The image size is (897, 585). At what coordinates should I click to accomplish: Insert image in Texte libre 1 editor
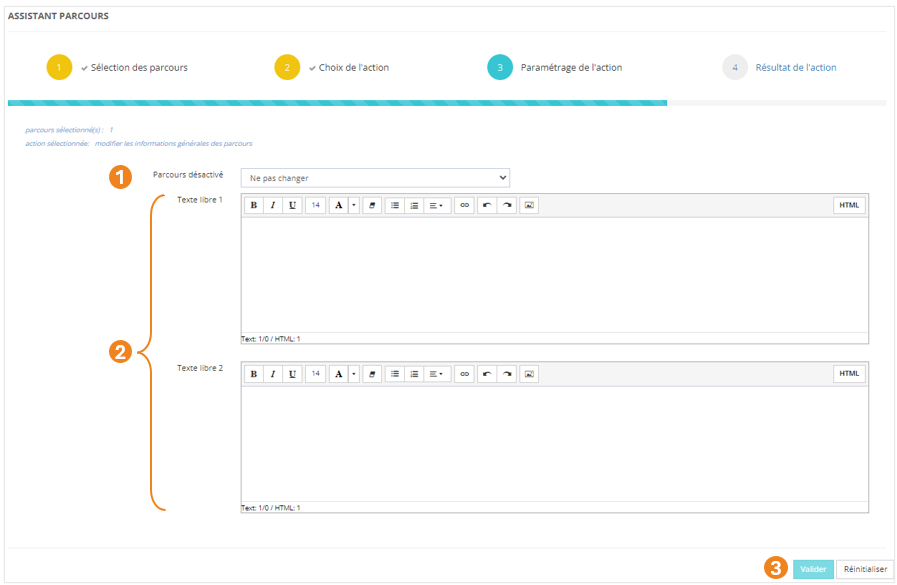(530, 205)
